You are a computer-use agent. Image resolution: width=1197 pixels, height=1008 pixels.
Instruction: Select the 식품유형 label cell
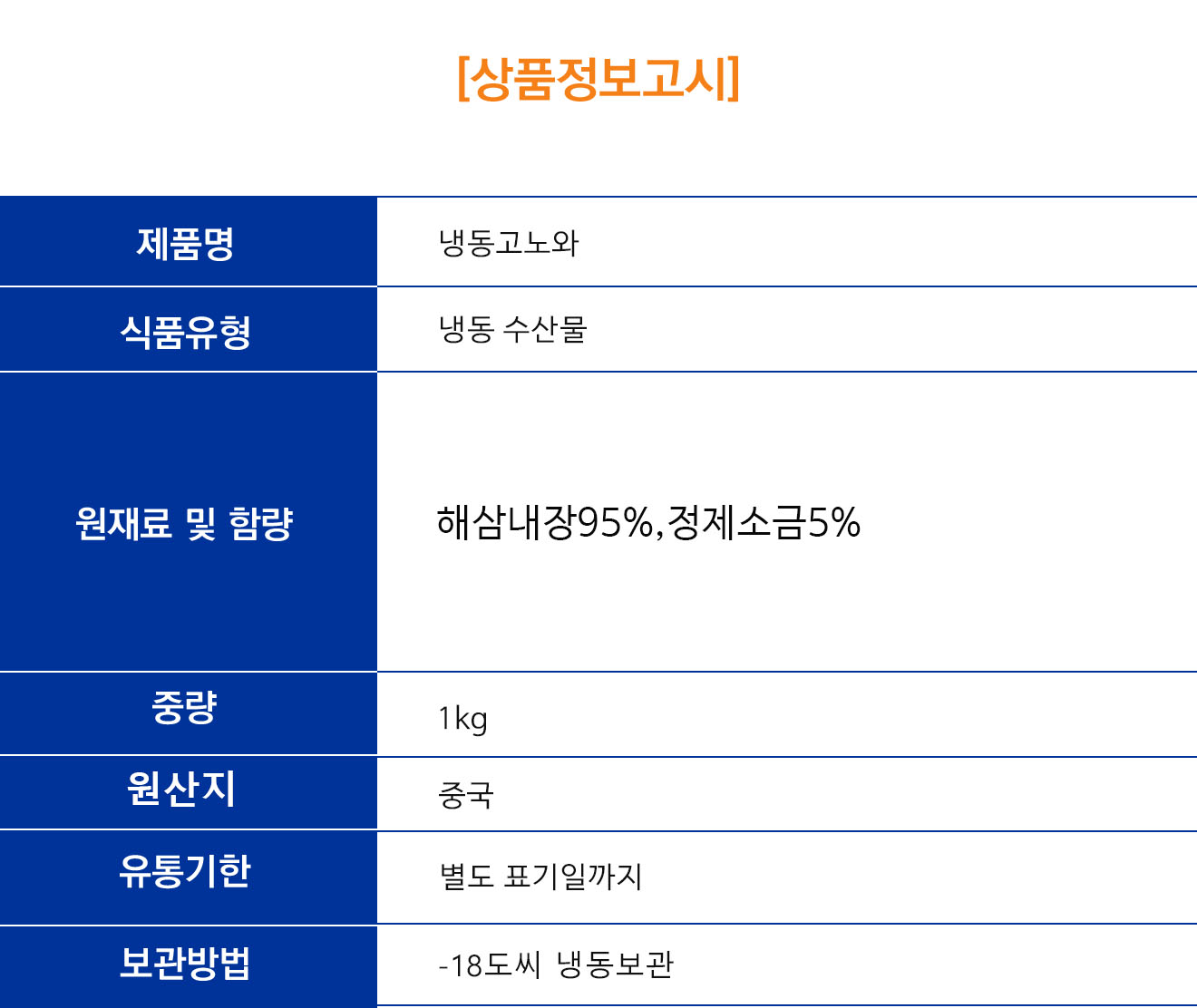188,330
